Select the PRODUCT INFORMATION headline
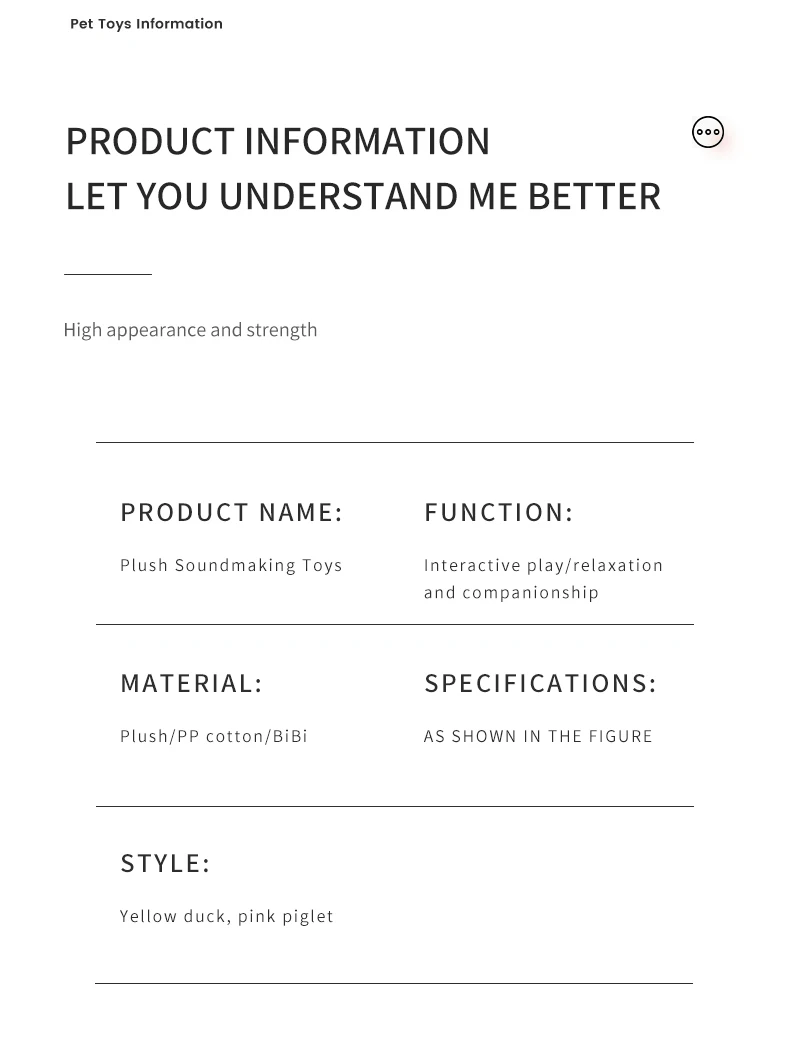The image size is (790, 1038). tap(278, 141)
